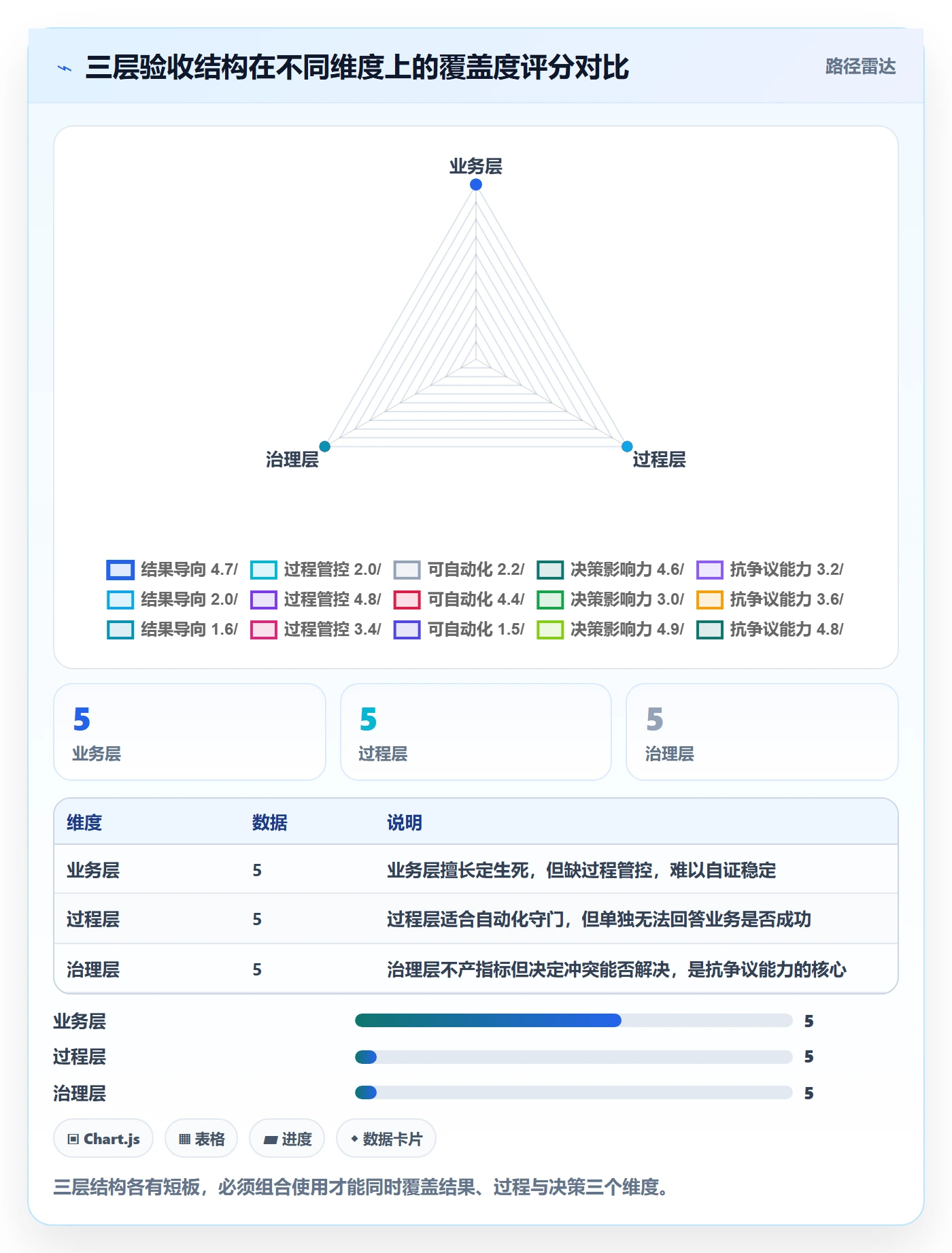
Task: Toggle legend item 可自动化 2.2/
Action: (x=459, y=569)
